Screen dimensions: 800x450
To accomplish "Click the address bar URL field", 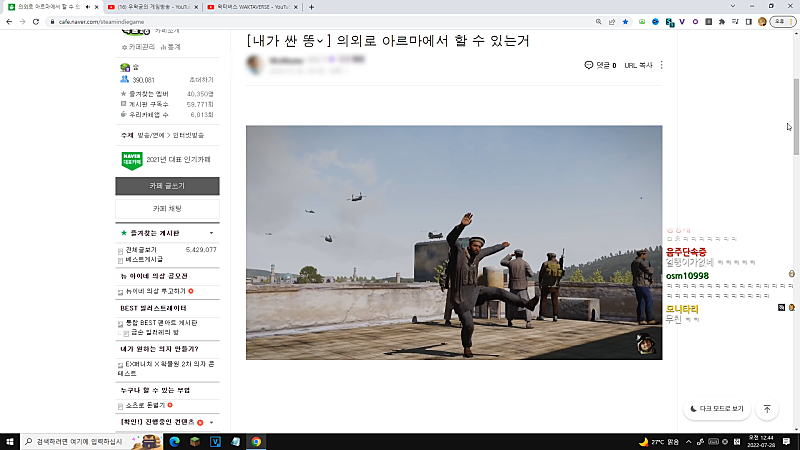I will coord(321,22).
